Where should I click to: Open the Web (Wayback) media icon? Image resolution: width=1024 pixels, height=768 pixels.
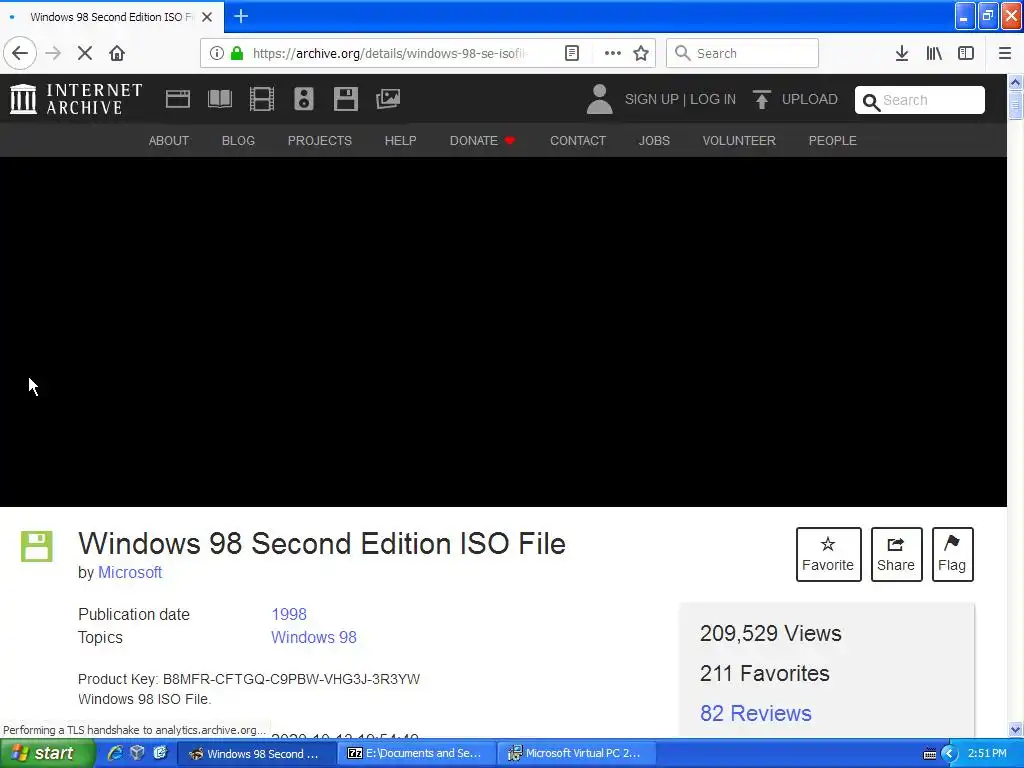click(178, 99)
